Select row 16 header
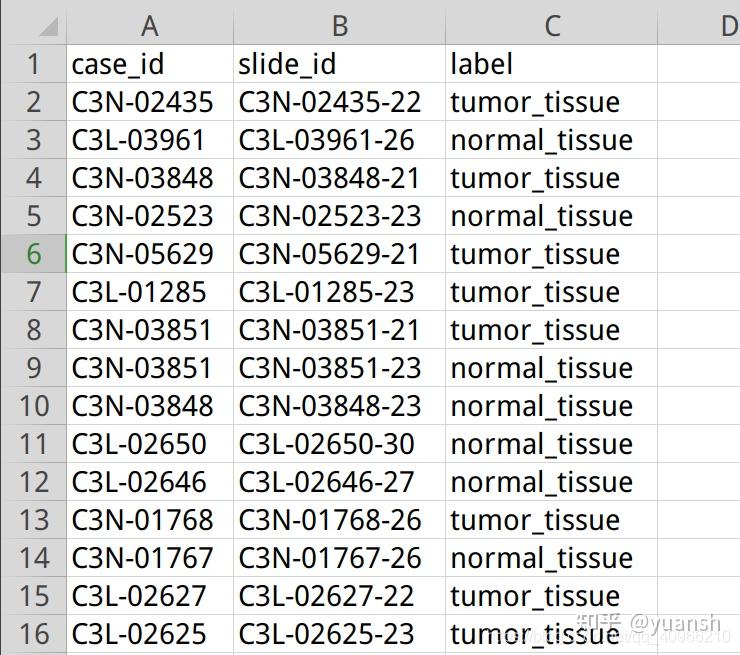The height and width of the screenshot is (655, 740). click(33, 634)
